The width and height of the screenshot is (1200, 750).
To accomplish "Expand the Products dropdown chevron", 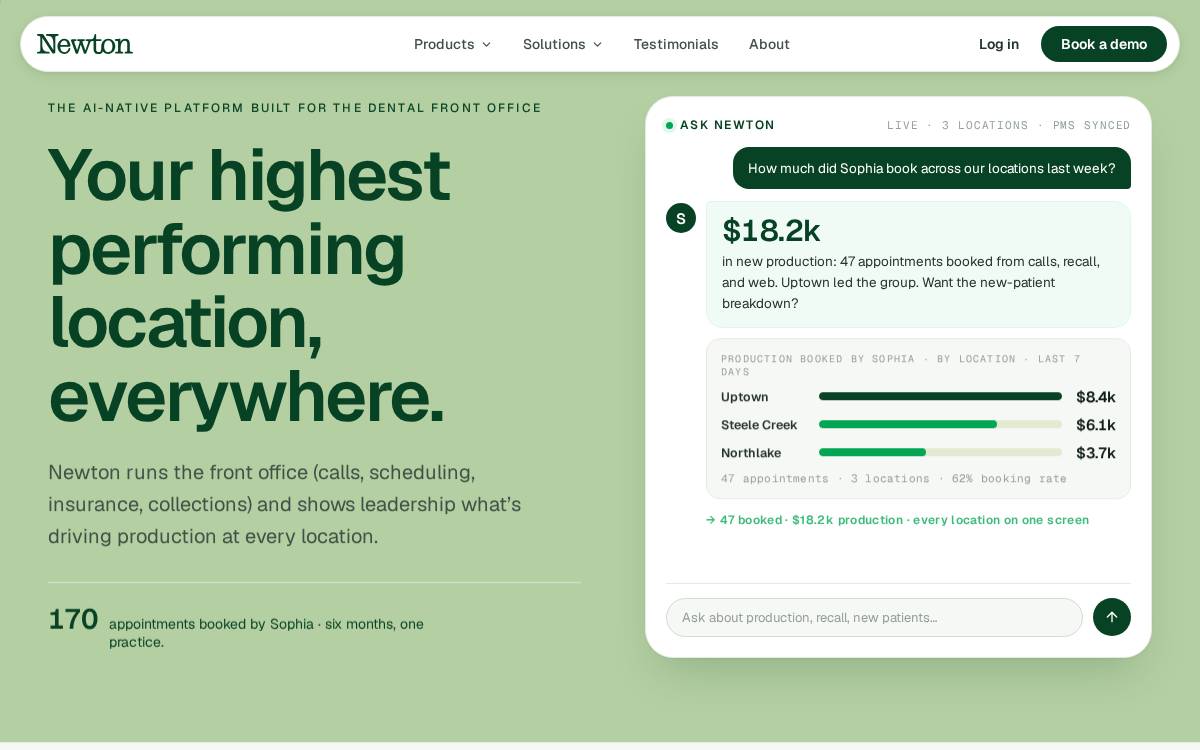I will click(x=486, y=44).
